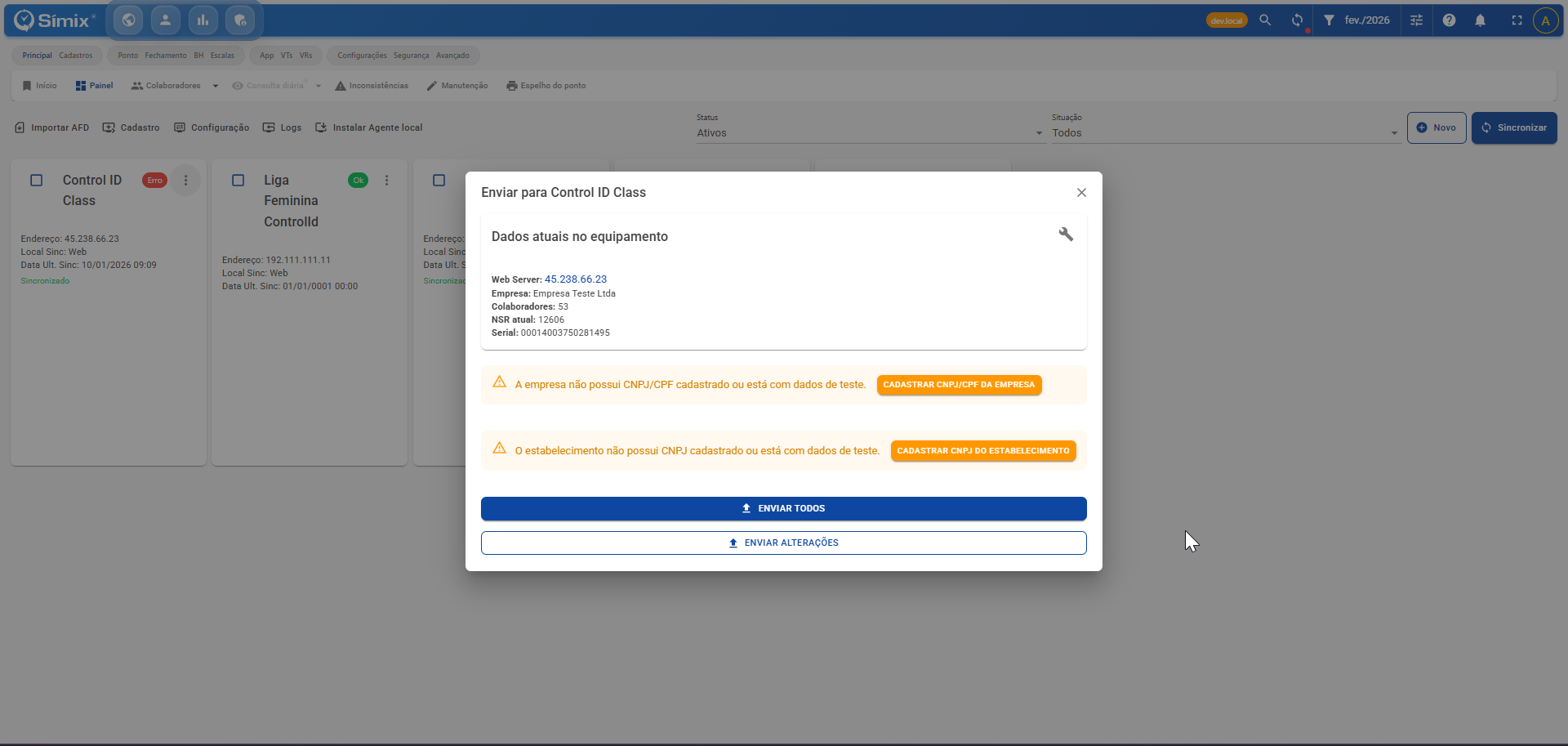The height and width of the screenshot is (746, 1568).
Task: Click the funnel filter icon
Action: [x=1329, y=20]
